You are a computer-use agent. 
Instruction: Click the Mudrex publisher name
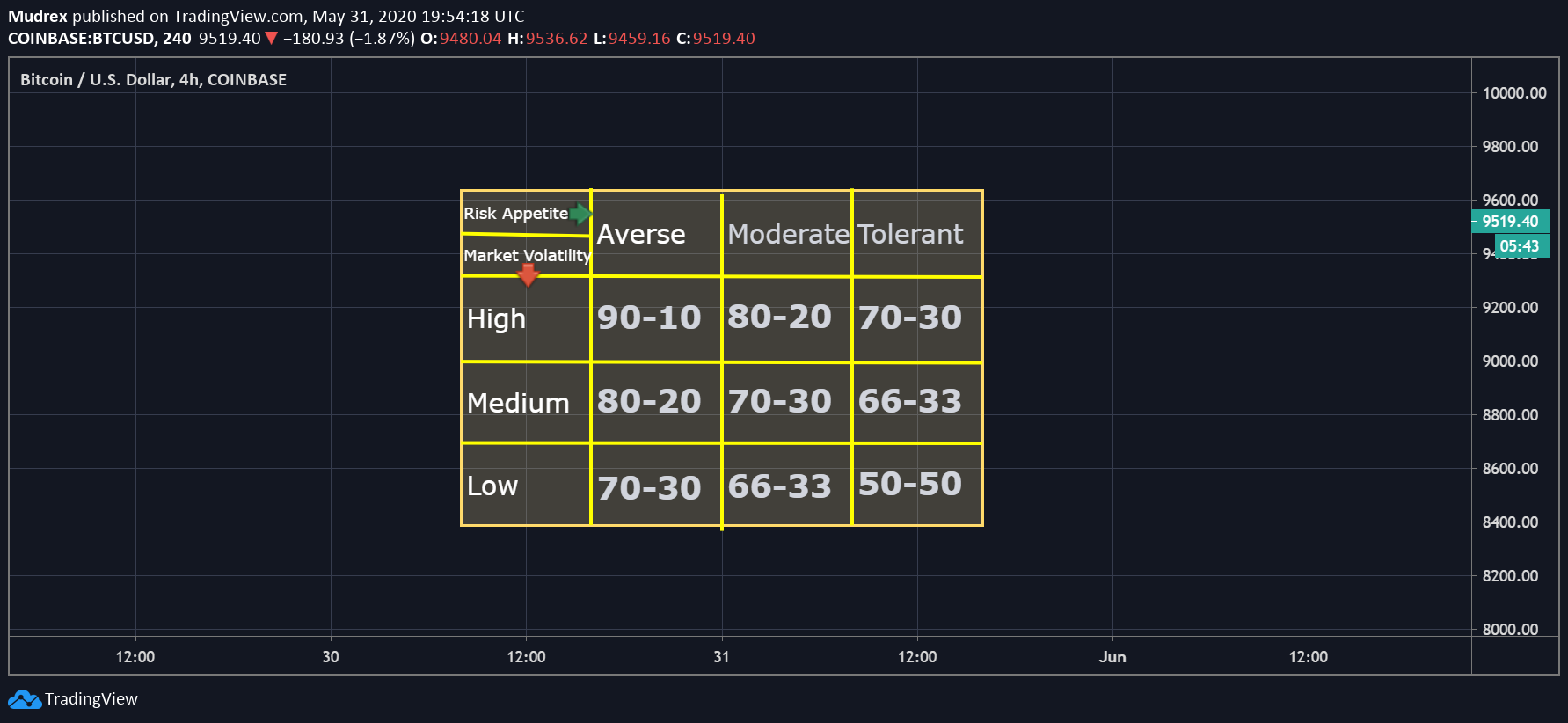point(38,16)
